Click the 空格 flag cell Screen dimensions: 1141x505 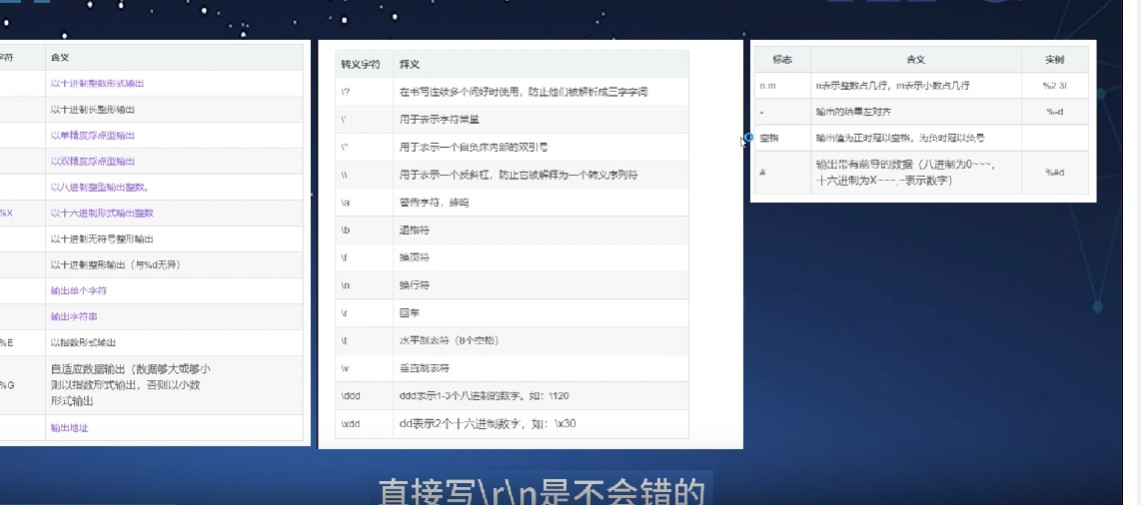click(782, 138)
